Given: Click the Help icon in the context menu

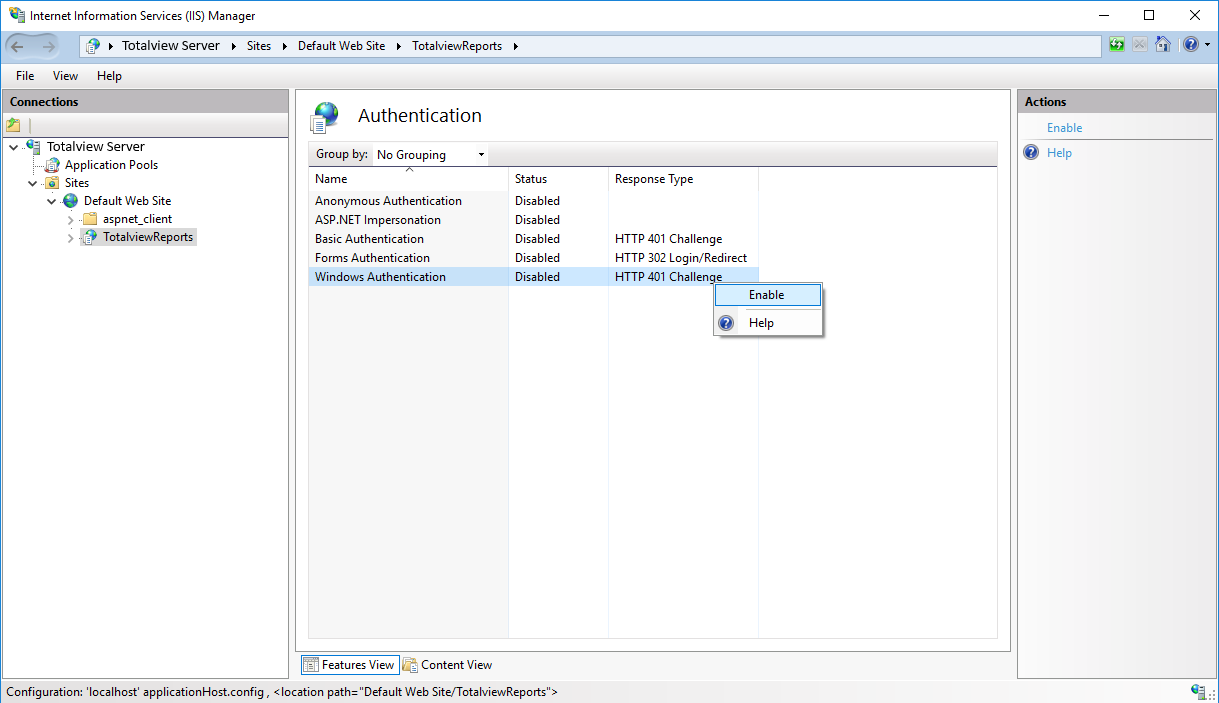Looking at the screenshot, I should [727, 323].
